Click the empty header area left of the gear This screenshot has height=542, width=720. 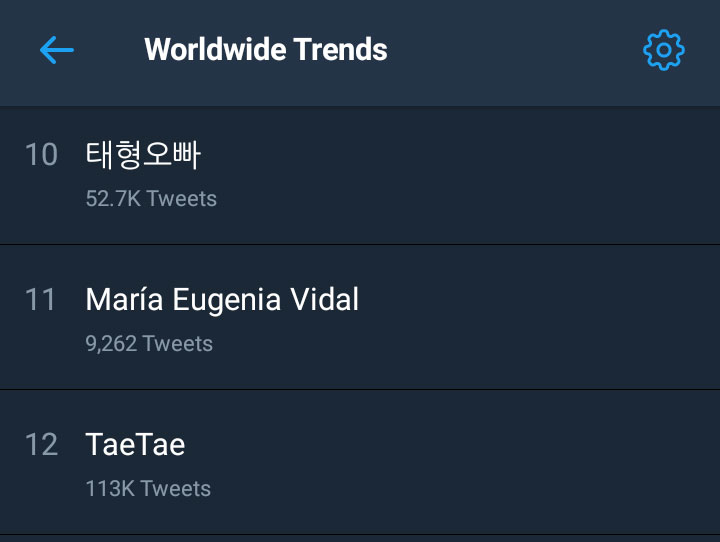coord(514,50)
